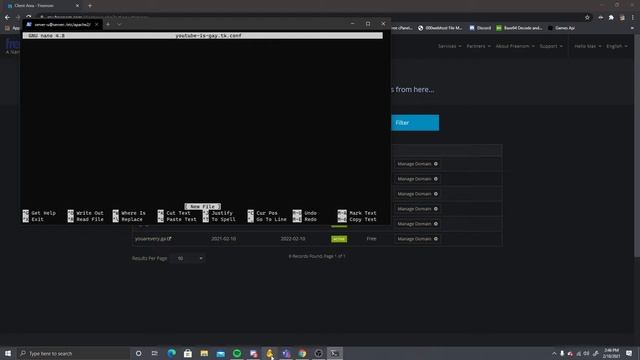Click the topmost Manage Domain button
Image resolution: width=640 pixels, height=360 pixels.
point(417,164)
